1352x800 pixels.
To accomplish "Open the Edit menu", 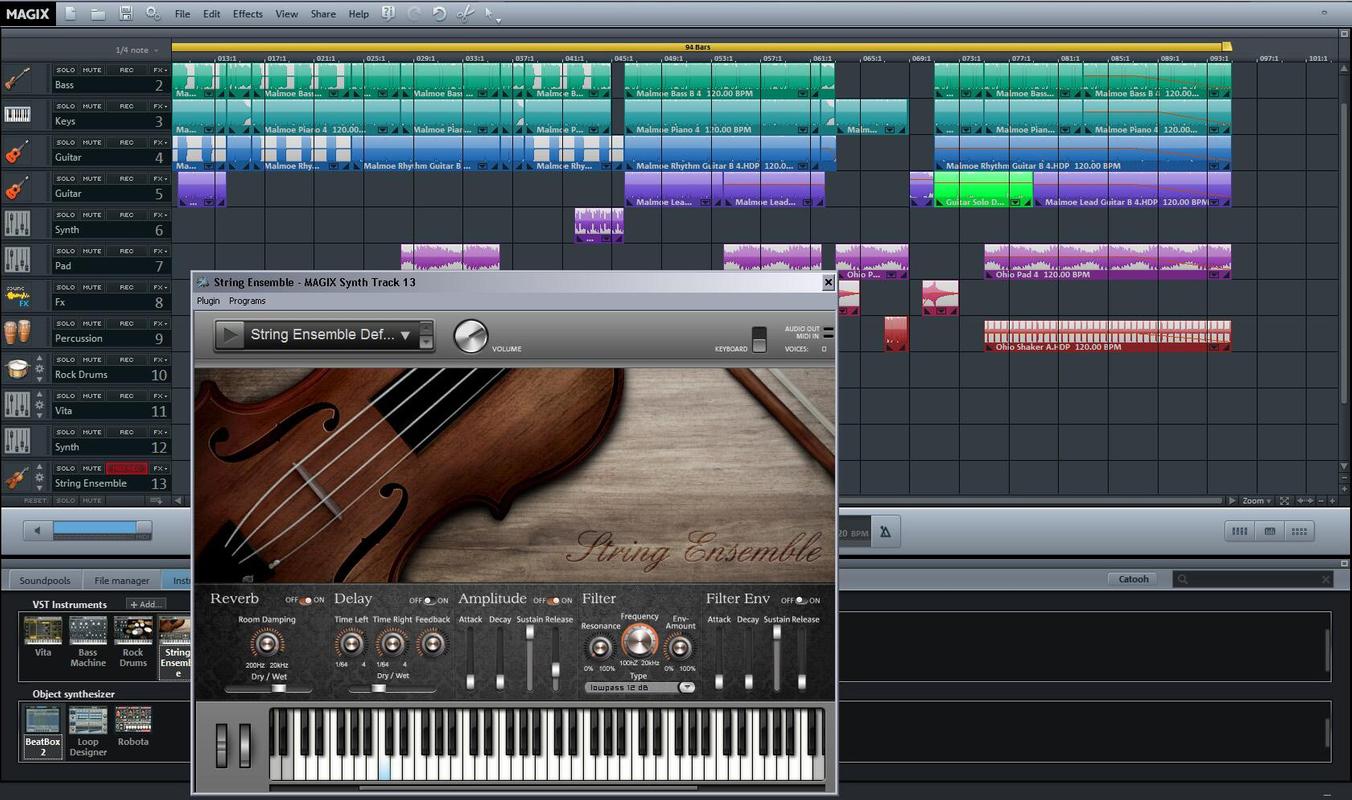I will tap(212, 14).
